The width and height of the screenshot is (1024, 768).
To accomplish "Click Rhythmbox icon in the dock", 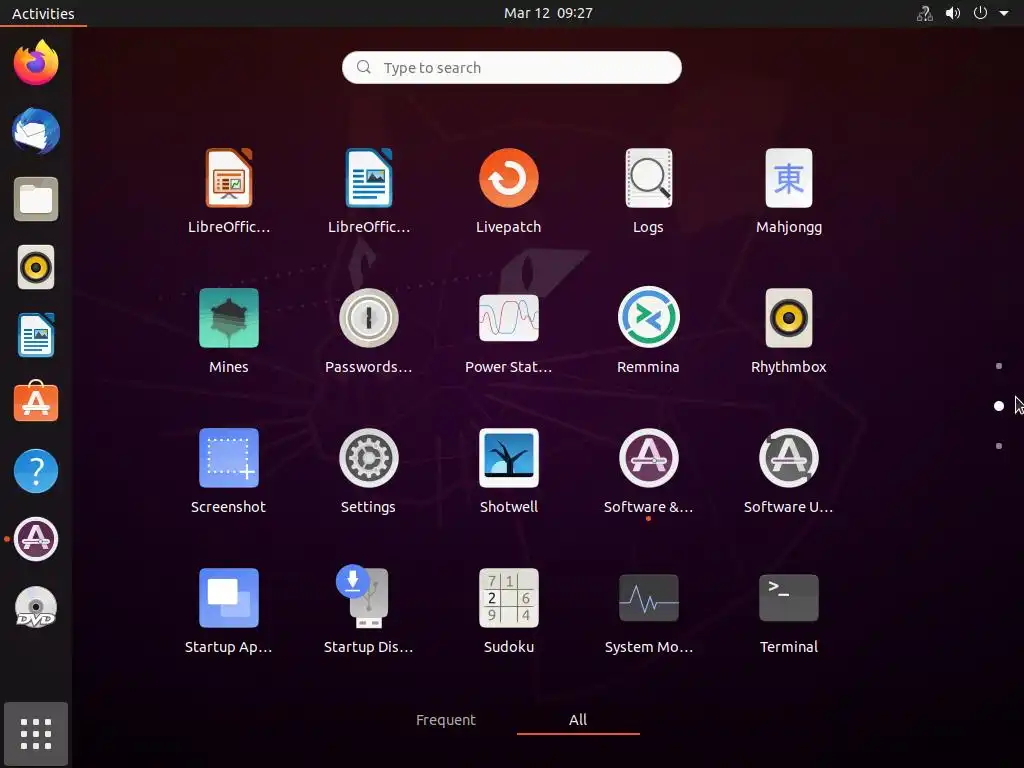I will pyautogui.click(x=36, y=267).
